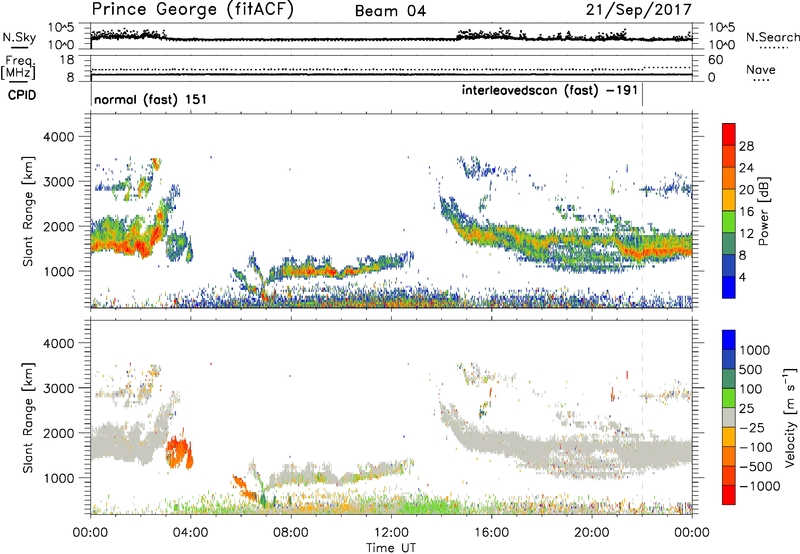Click the '04:00' time tick label

pos(191,533)
